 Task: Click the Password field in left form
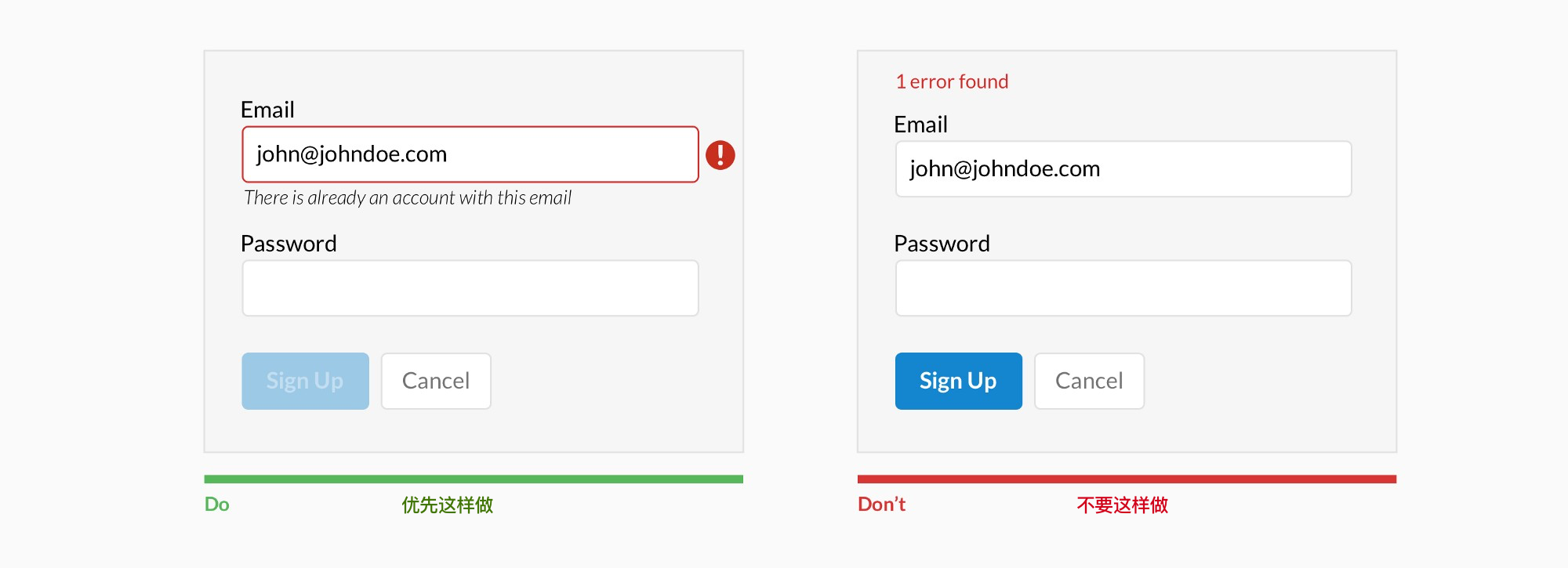(470, 288)
